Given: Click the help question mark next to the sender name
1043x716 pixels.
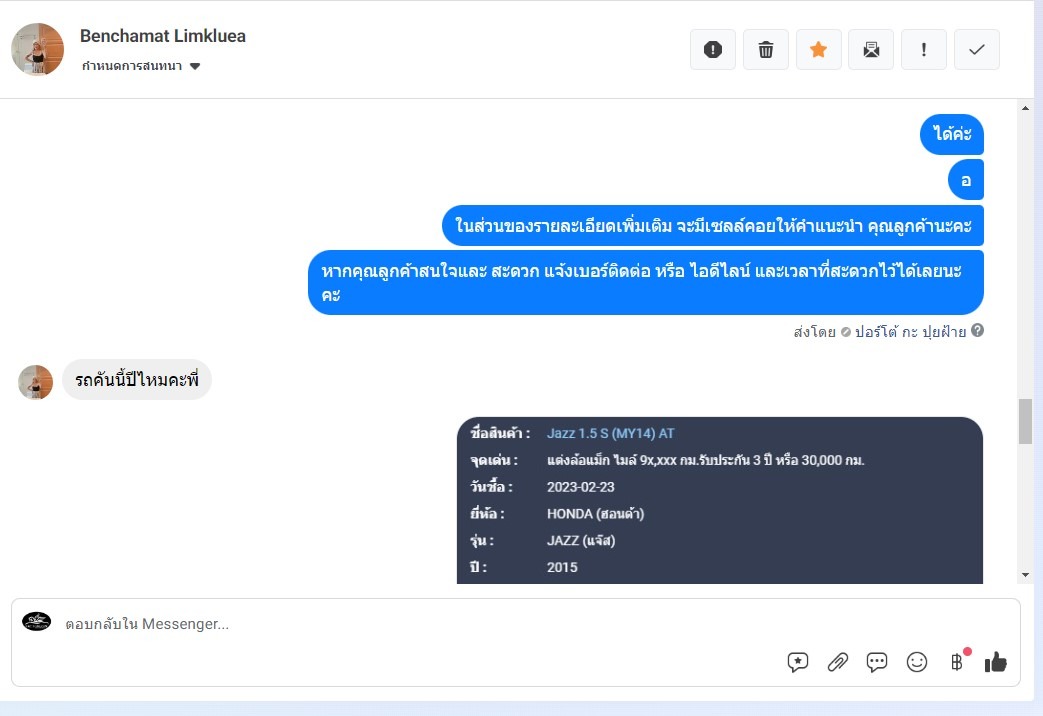Looking at the screenshot, I should click(977, 330).
